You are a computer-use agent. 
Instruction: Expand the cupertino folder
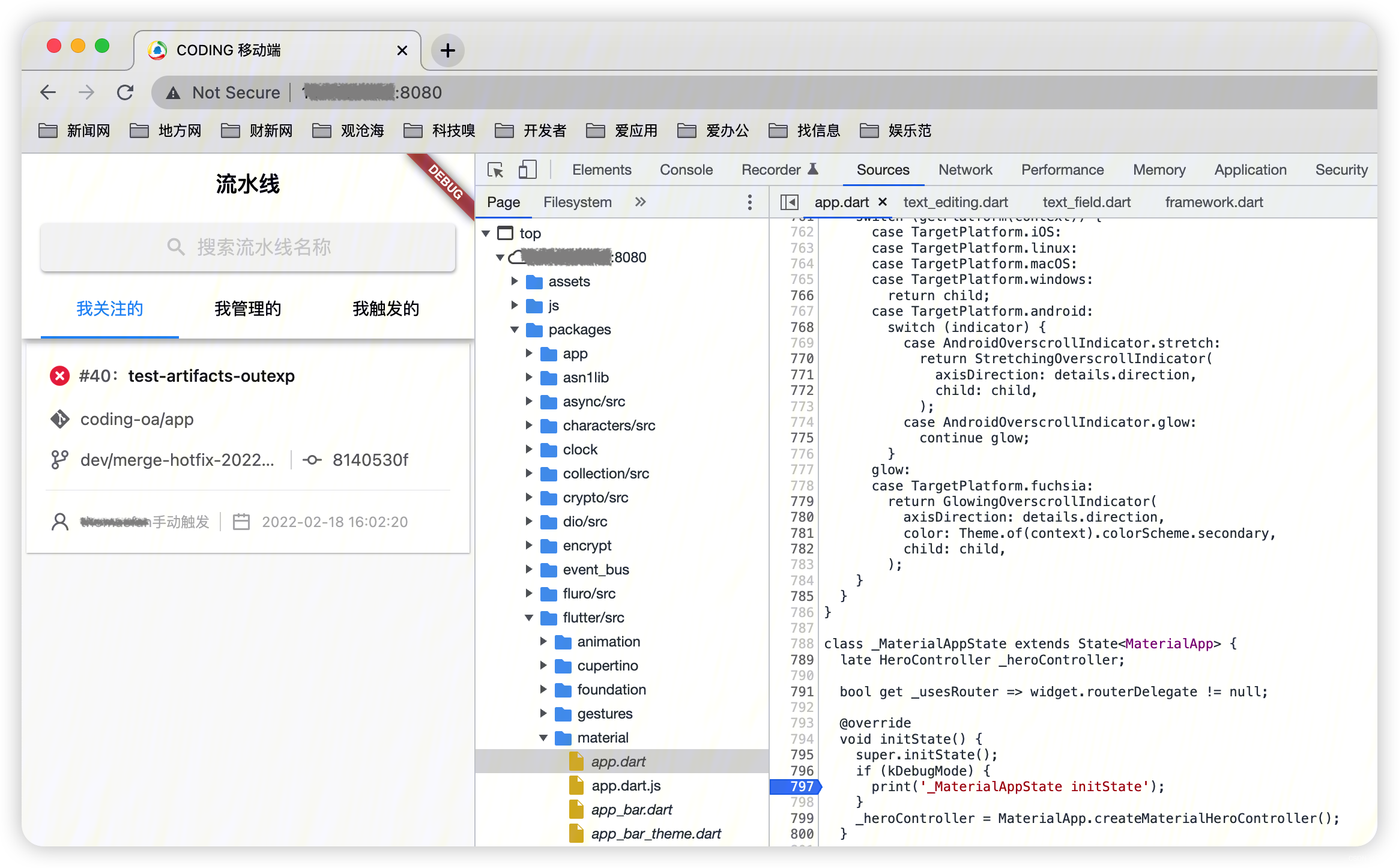pos(543,665)
